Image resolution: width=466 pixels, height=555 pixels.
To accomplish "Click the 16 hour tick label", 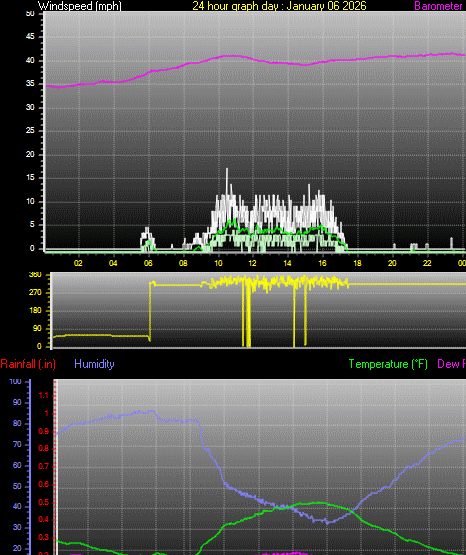I will pos(322,263).
